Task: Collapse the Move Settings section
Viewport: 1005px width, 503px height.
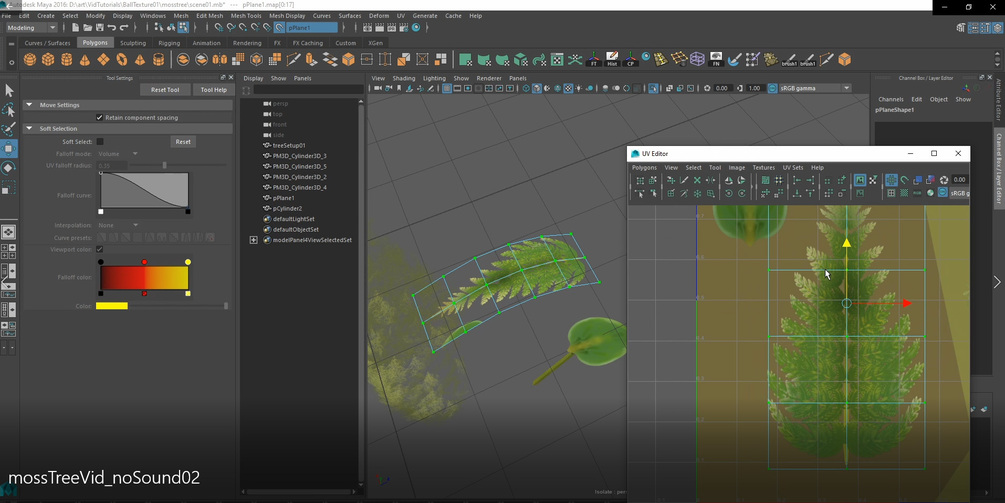Action: pyautogui.click(x=29, y=105)
